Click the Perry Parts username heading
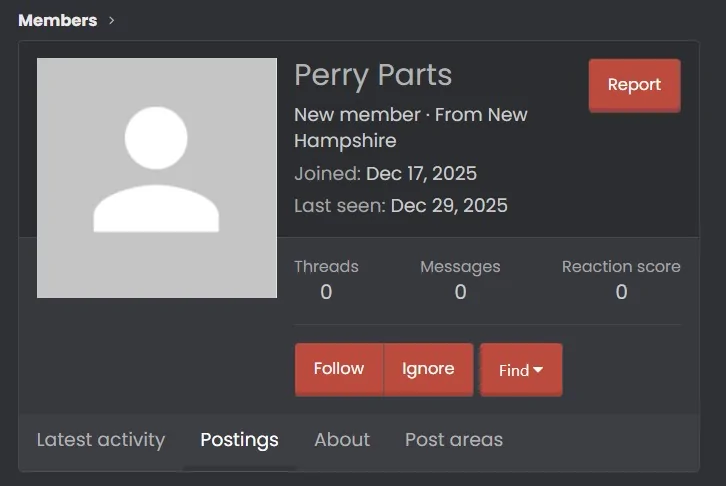This screenshot has width=726, height=486. point(373,75)
